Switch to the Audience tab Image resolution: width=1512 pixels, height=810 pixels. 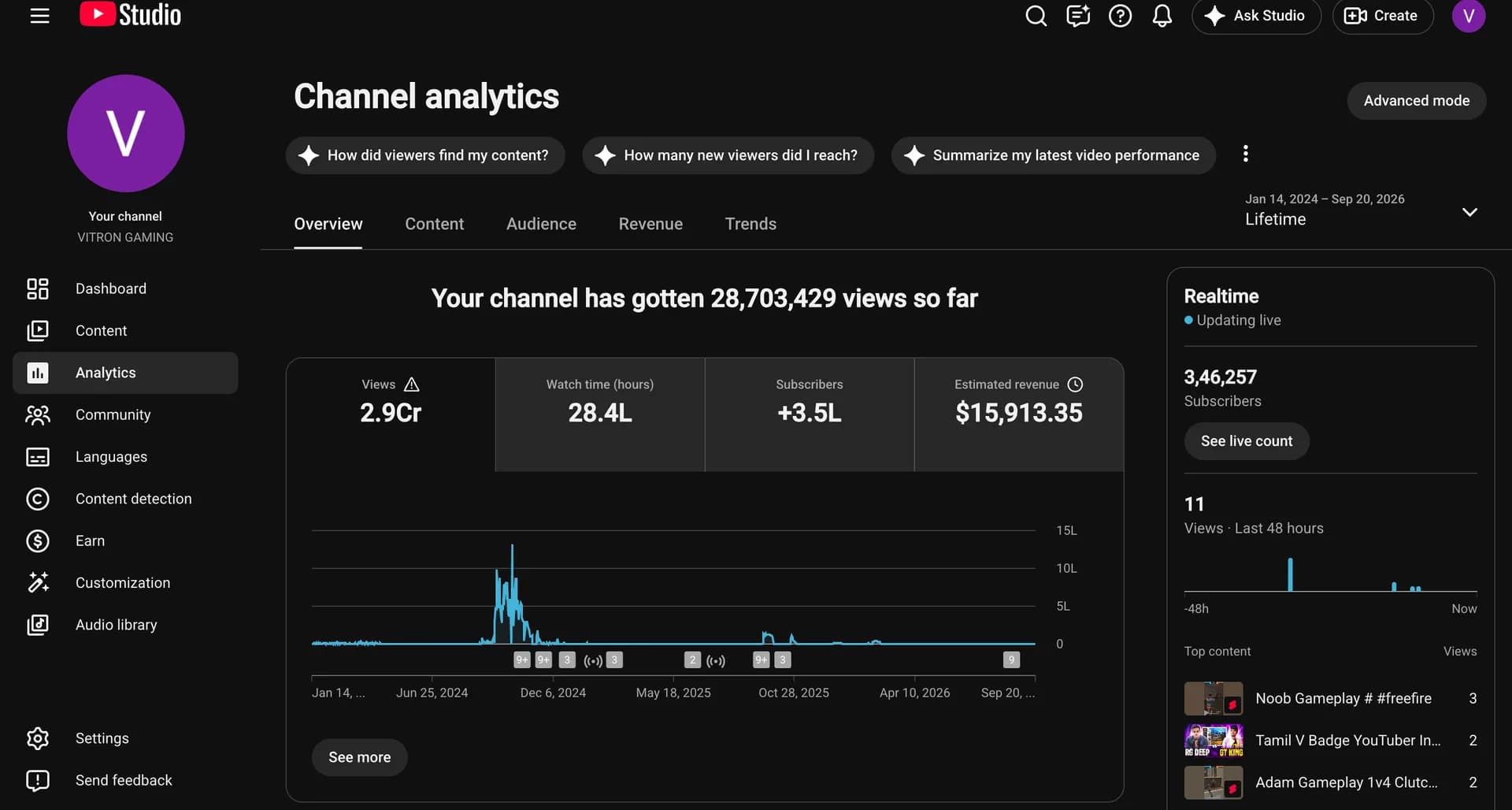pos(541,224)
